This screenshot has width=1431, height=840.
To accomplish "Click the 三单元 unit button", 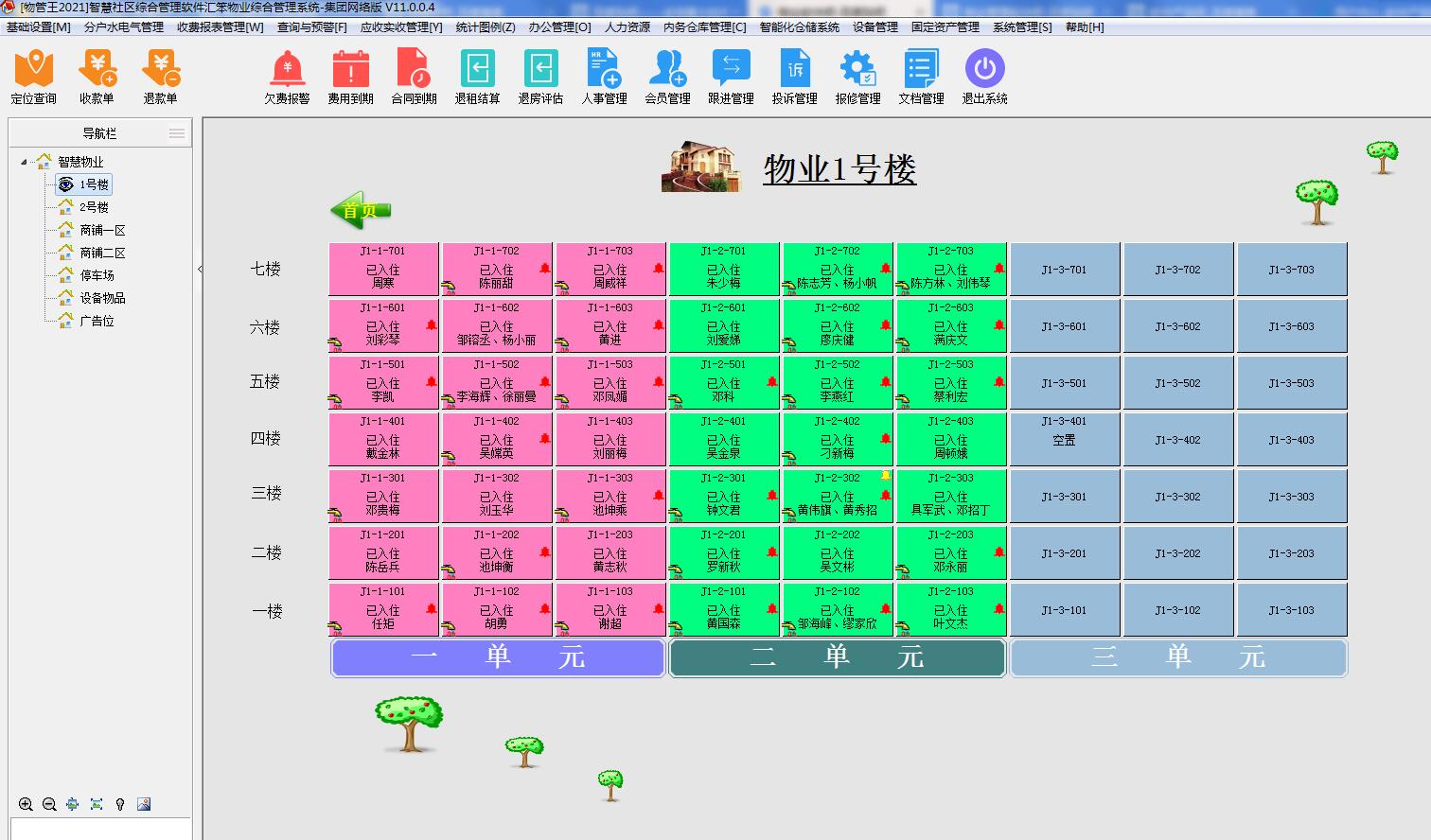I will tap(1178, 657).
